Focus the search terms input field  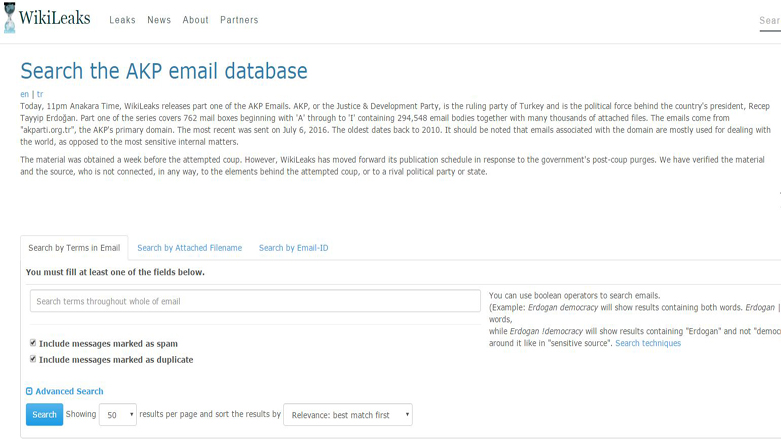pos(255,301)
